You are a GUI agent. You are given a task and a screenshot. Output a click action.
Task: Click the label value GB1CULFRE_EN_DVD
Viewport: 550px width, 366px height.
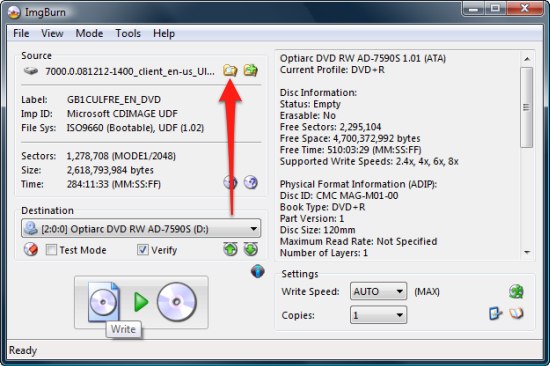point(114,100)
